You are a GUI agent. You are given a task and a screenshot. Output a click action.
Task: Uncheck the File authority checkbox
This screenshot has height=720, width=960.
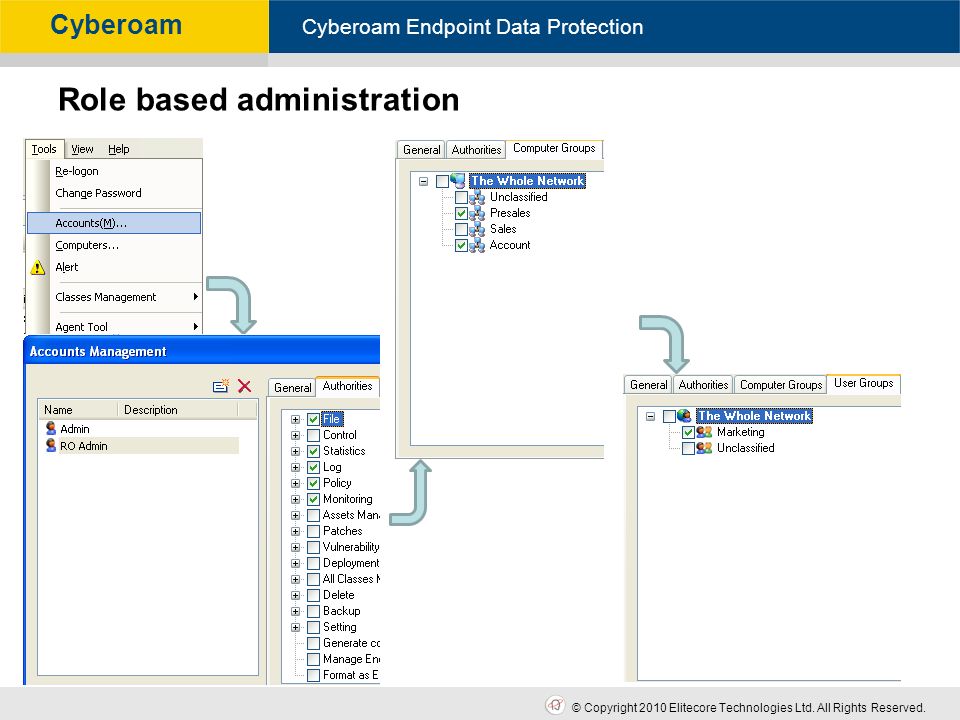313,419
